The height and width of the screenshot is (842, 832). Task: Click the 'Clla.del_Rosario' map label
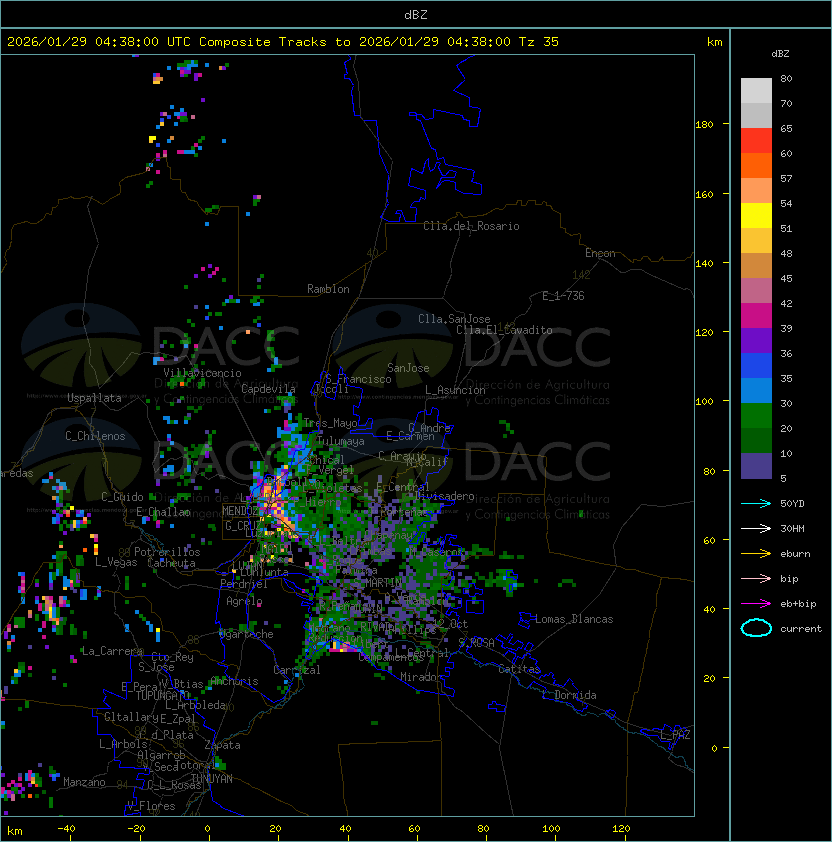[x=471, y=226]
